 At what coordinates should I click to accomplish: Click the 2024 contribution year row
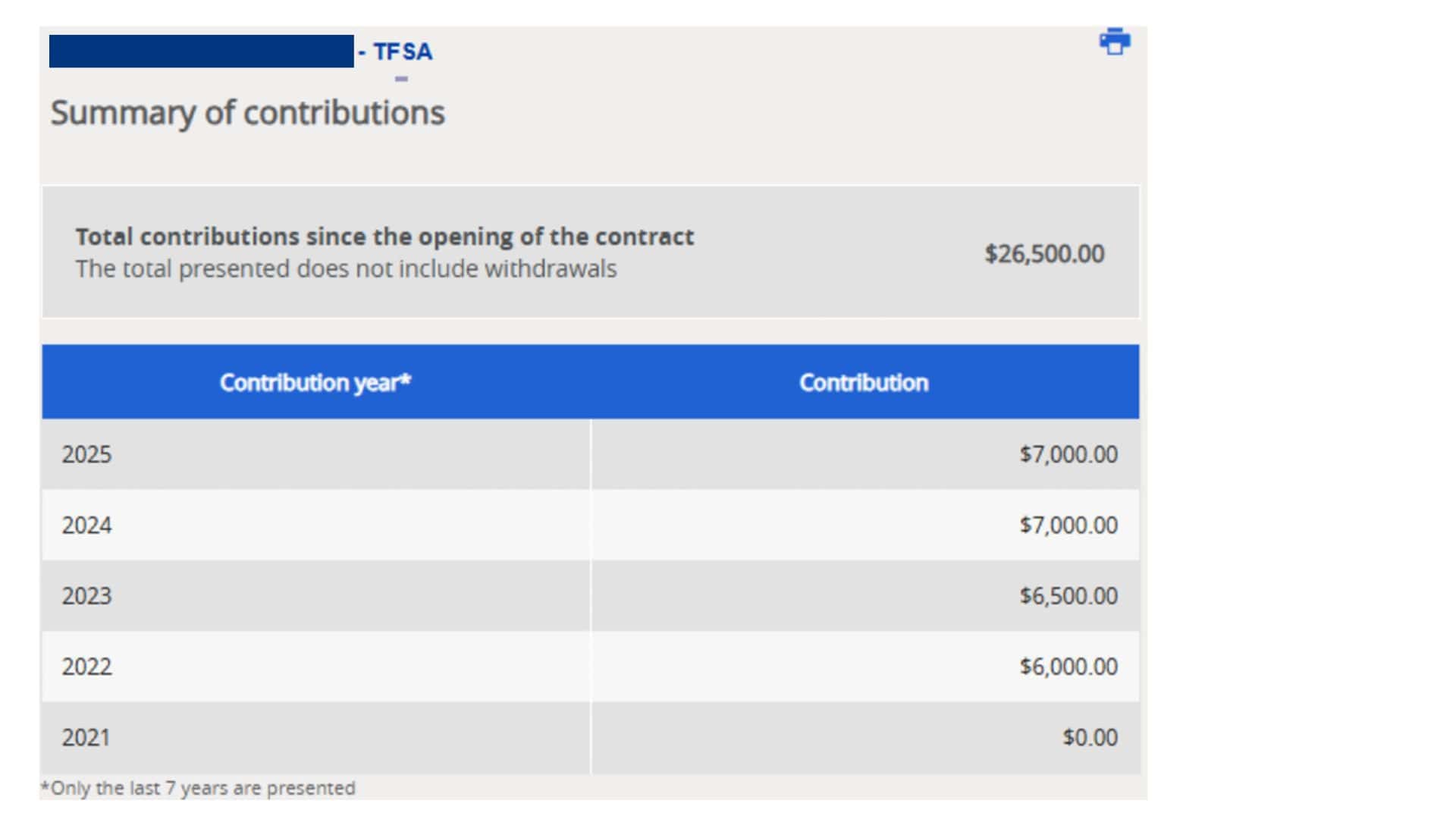point(591,525)
